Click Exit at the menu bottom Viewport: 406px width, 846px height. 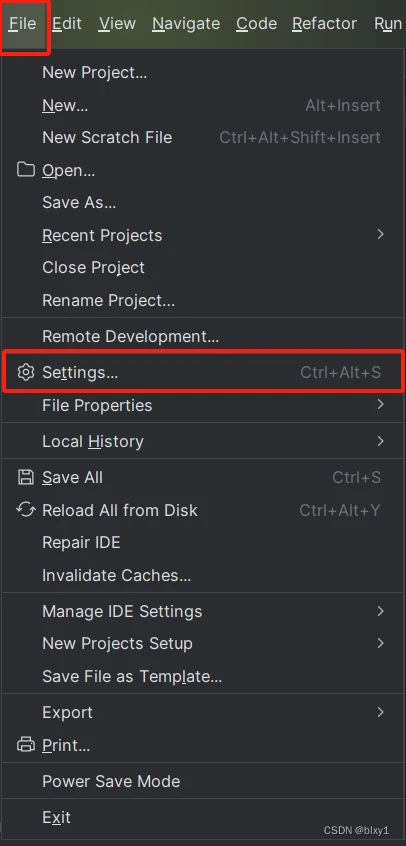(203, 817)
